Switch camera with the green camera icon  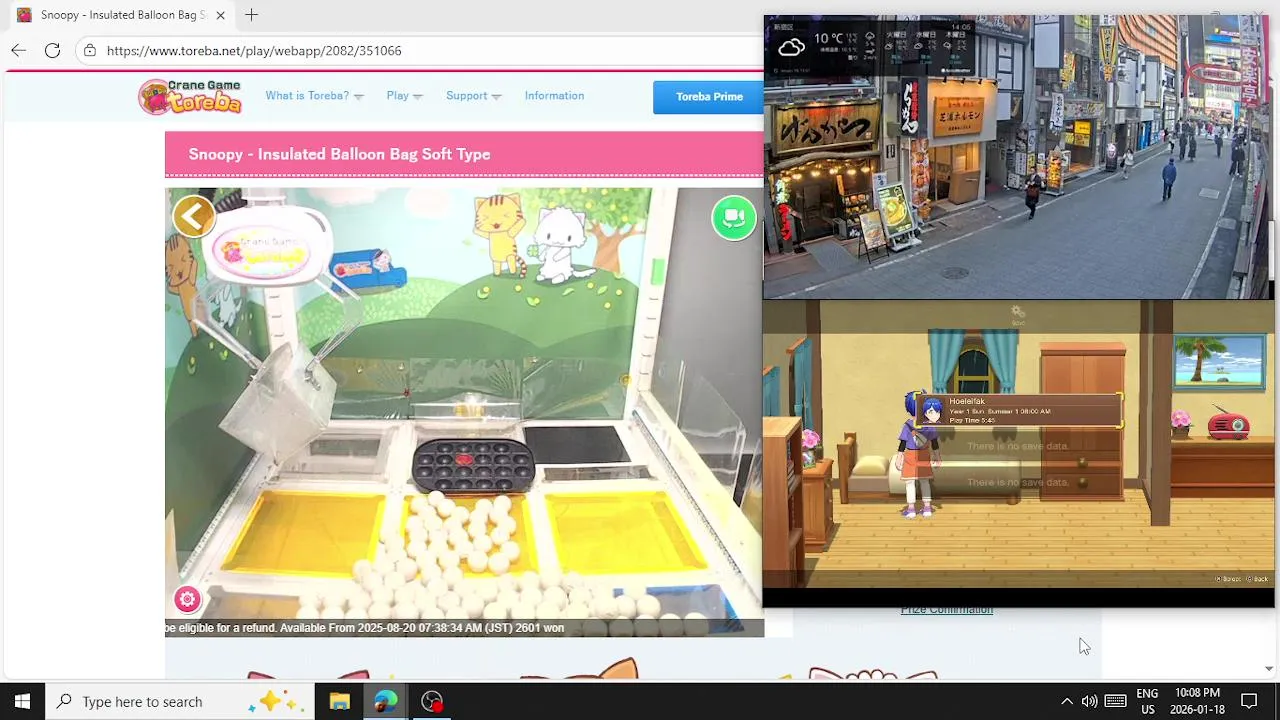[734, 217]
